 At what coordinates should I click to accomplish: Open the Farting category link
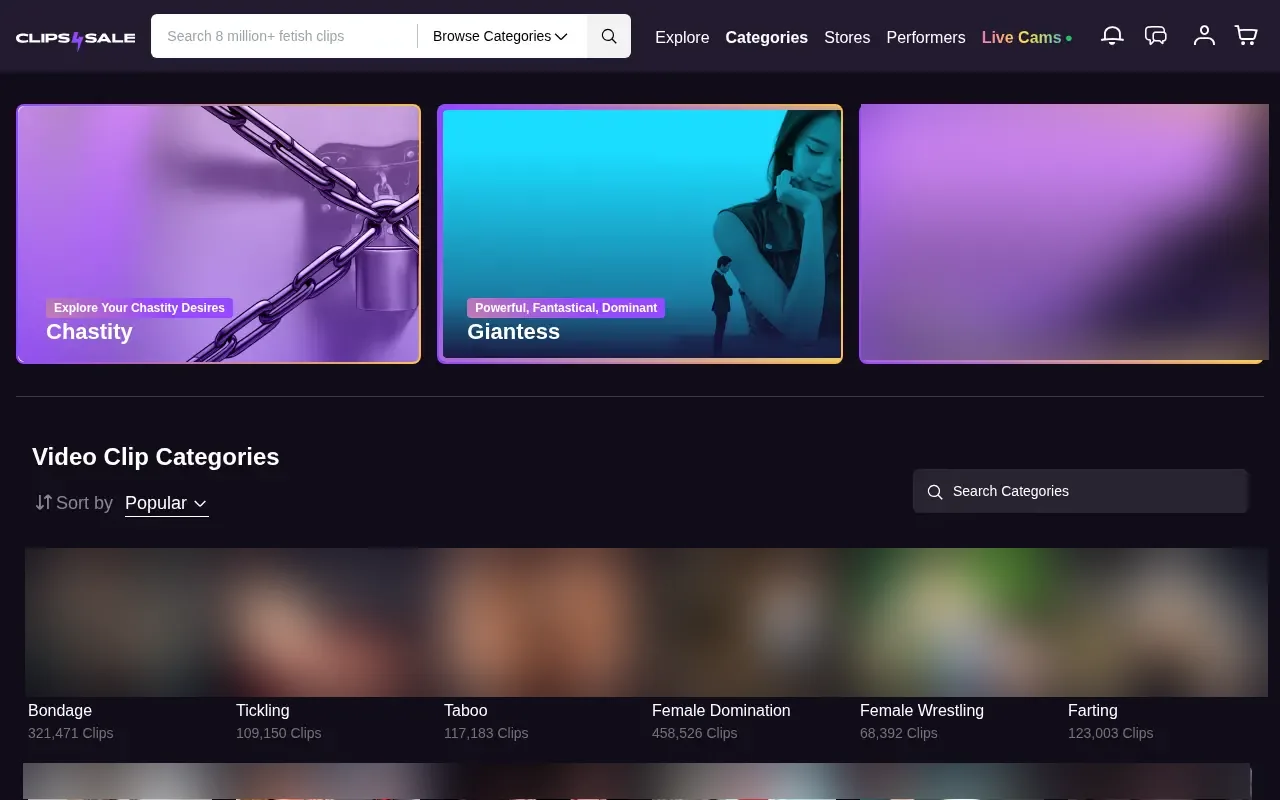pyautogui.click(x=1093, y=710)
